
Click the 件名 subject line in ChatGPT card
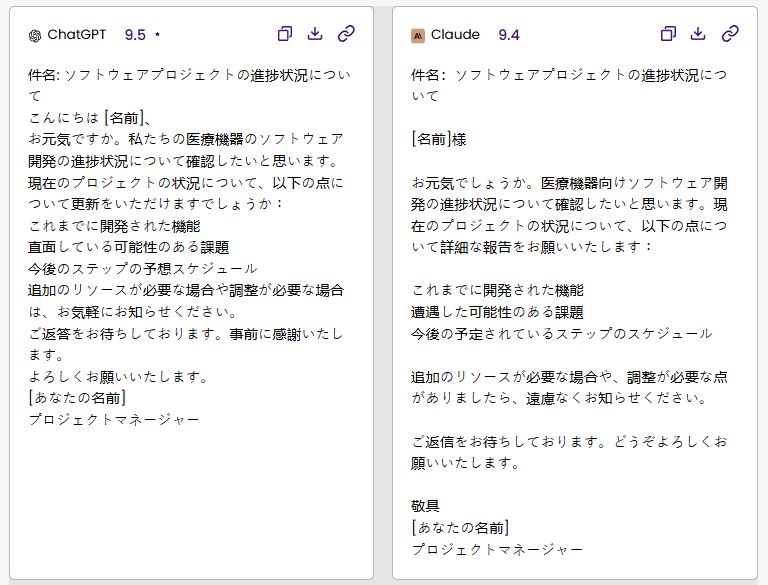click(x=203, y=74)
